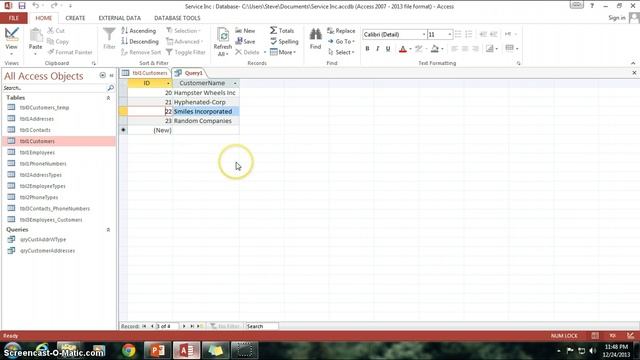Run Spelling check
This screenshot has width=640, height=360.
pos(284,41)
